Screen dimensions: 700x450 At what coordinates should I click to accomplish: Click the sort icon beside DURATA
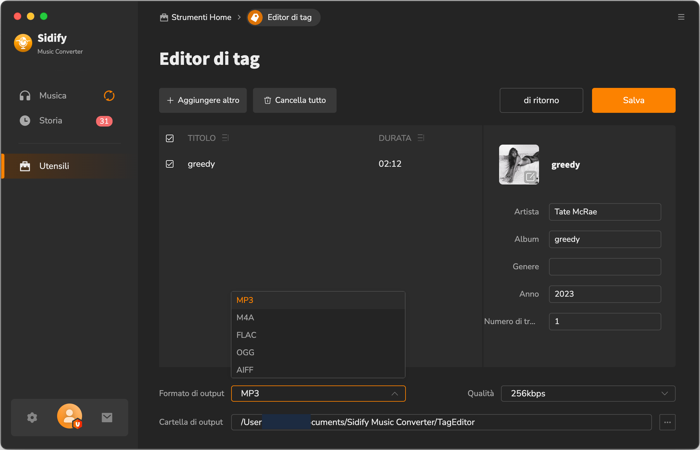(421, 138)
